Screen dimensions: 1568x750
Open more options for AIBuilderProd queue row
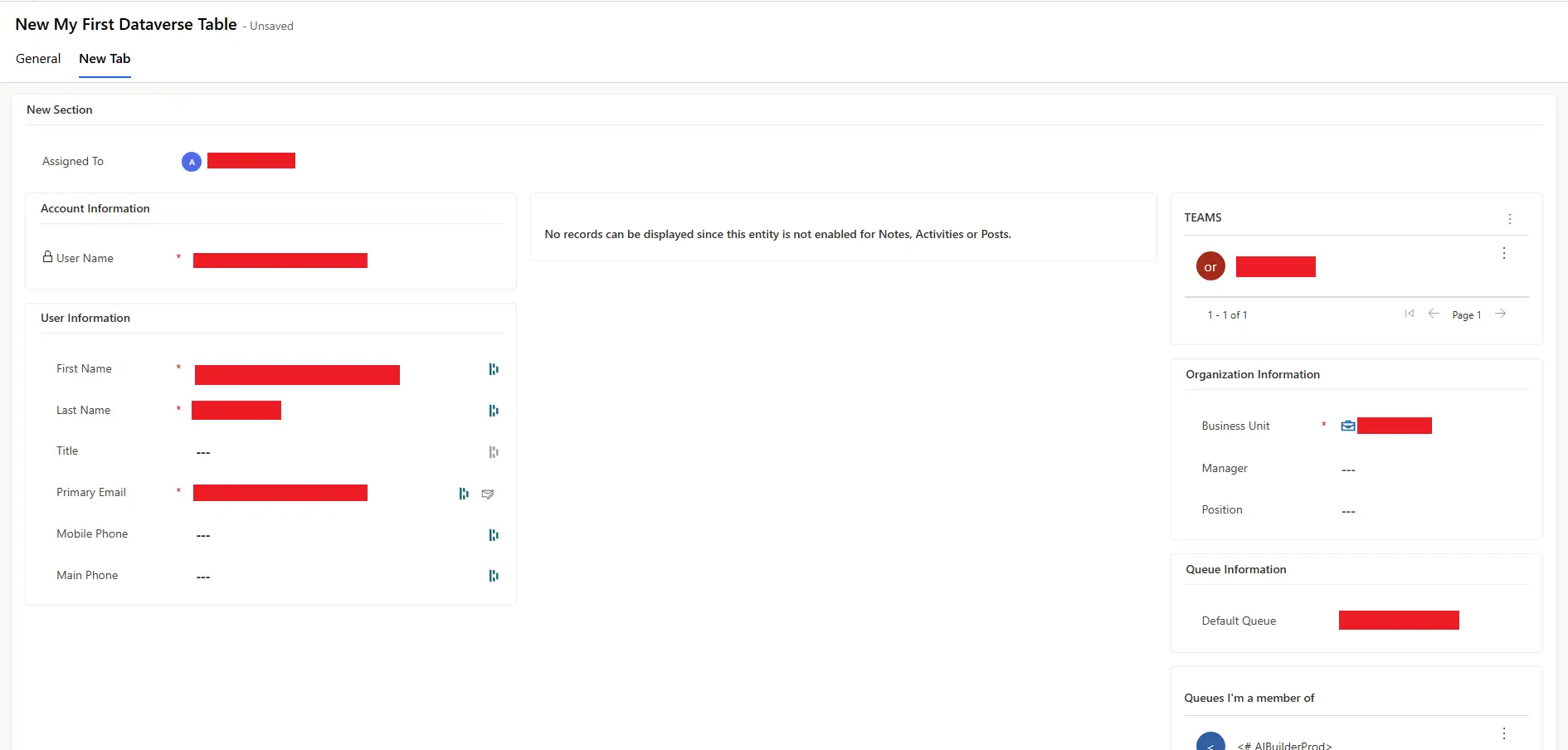[x=1503, y=733]
